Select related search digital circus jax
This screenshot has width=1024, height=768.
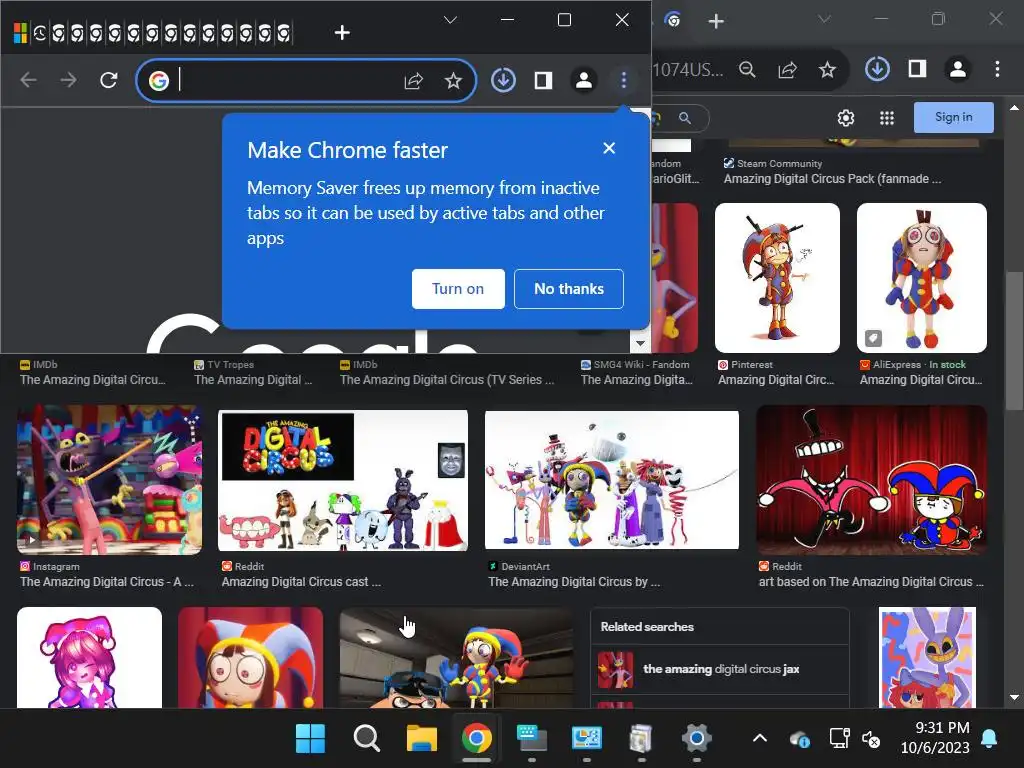click(720, 669)
